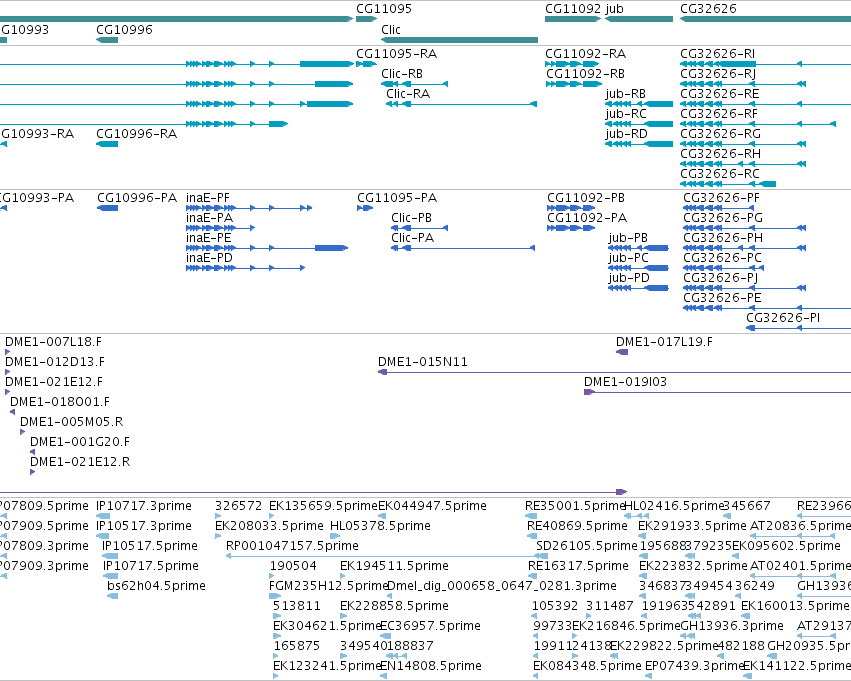Click BAC end DME1-017L19.F
This screenshot has height=681, width=851.
click(x=664, y=342)
